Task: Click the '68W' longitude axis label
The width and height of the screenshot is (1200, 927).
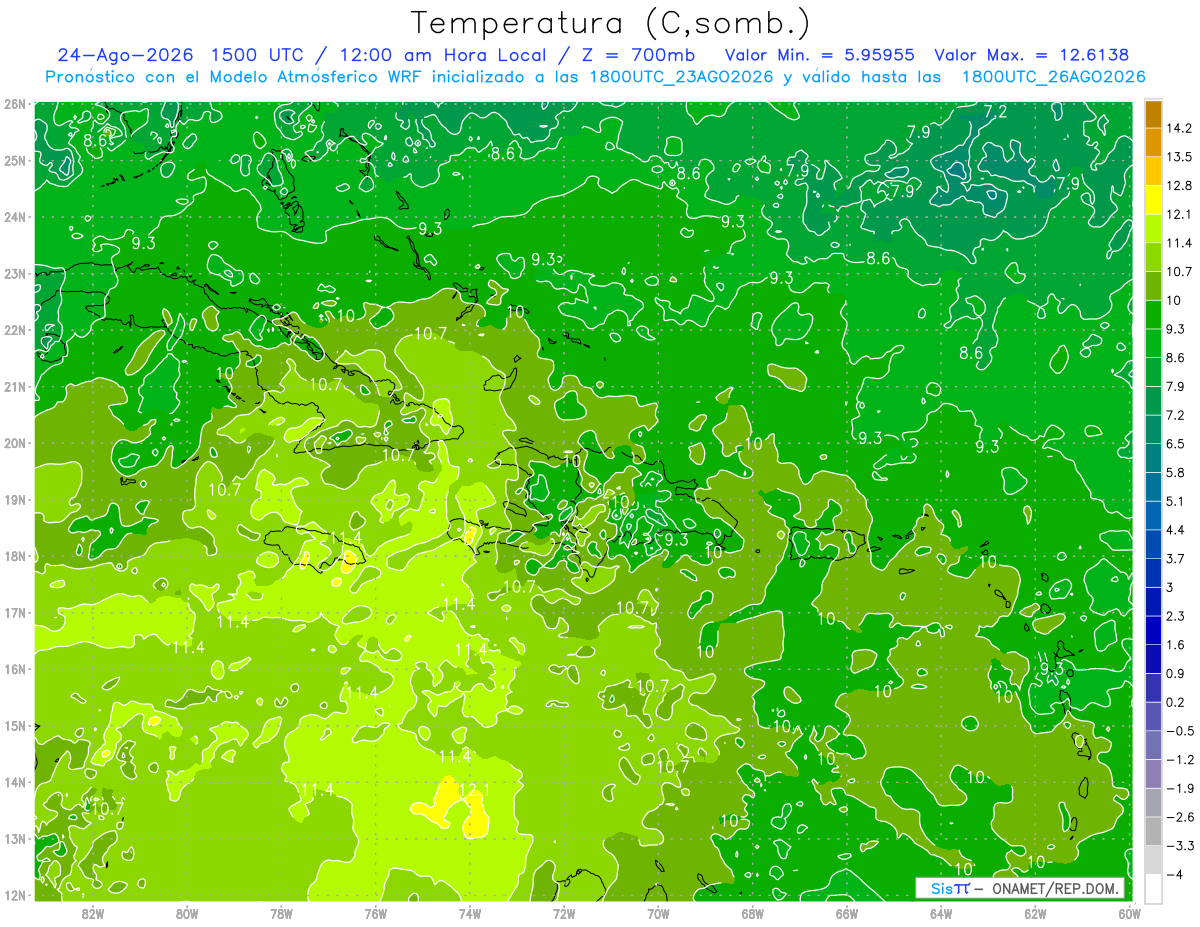Action: (753, 913)
